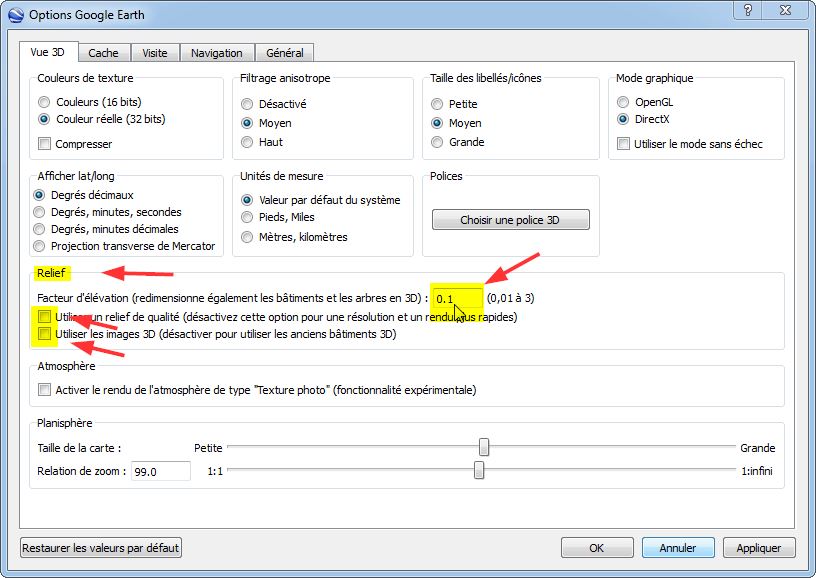This screenshot has height=578, width=816.
Task: Go to the Général tab
Action: click(x=285, y=53)
